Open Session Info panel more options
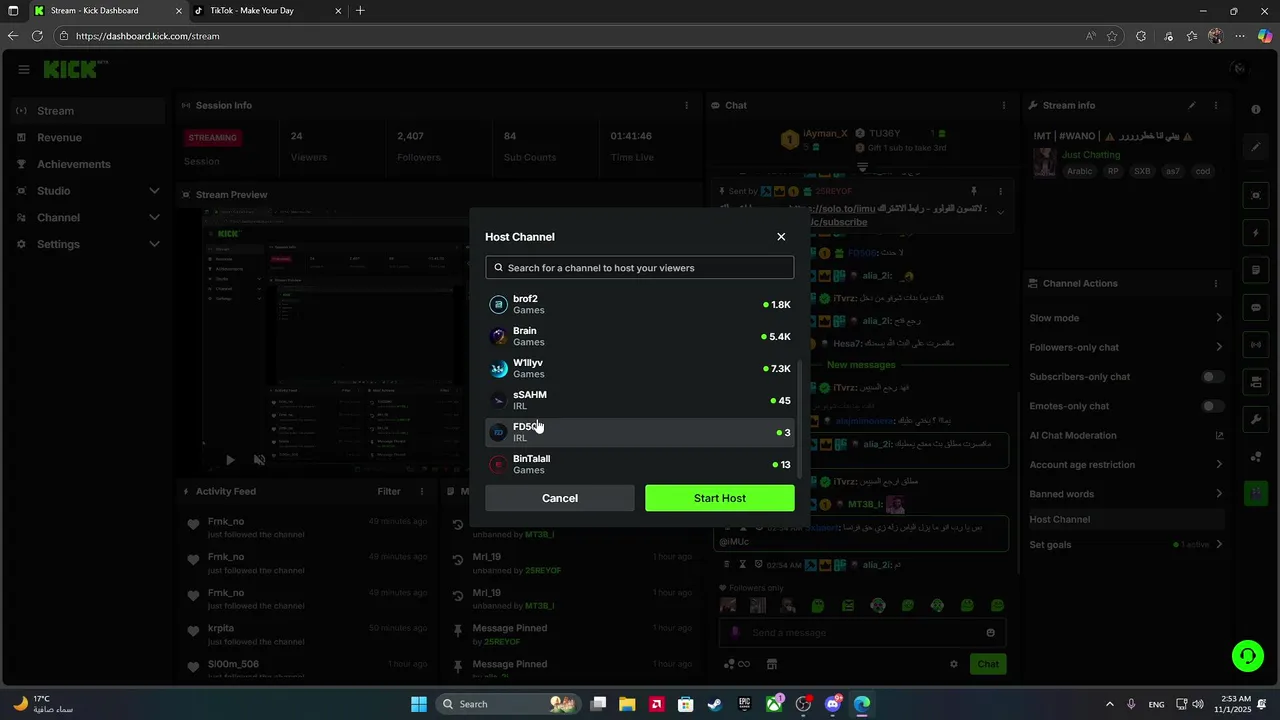The width and height of the screenshot is (1280, 720). pos(686,105)
